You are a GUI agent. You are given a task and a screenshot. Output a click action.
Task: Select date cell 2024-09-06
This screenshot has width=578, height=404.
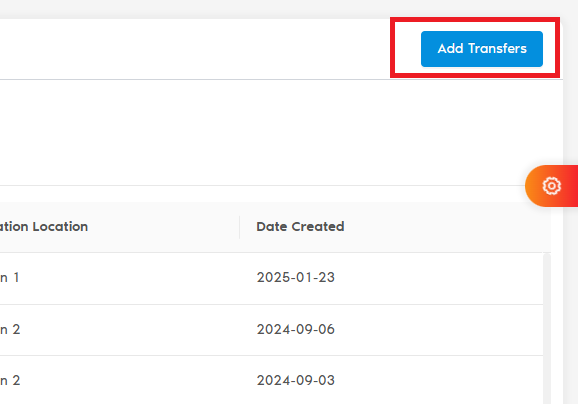(296, 329)
